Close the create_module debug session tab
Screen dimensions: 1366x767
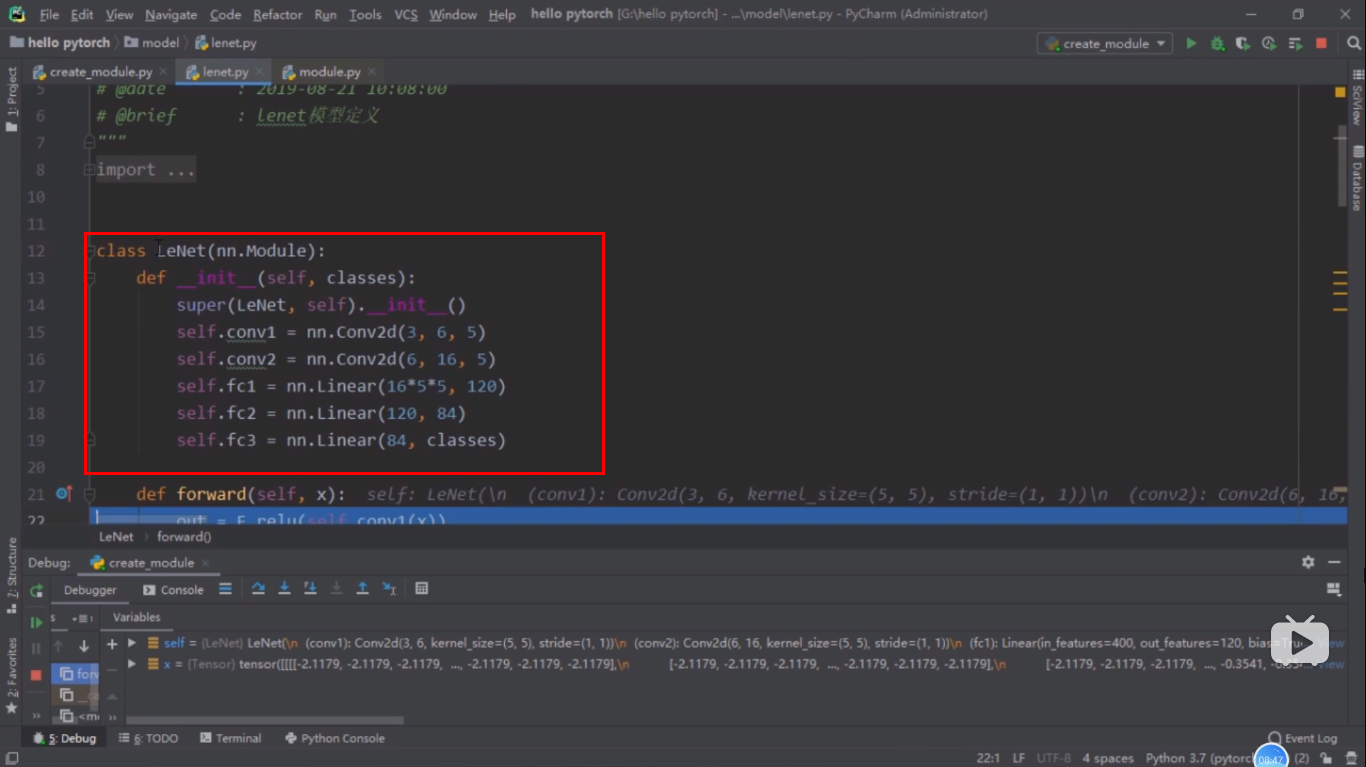[x=207, y=562]
